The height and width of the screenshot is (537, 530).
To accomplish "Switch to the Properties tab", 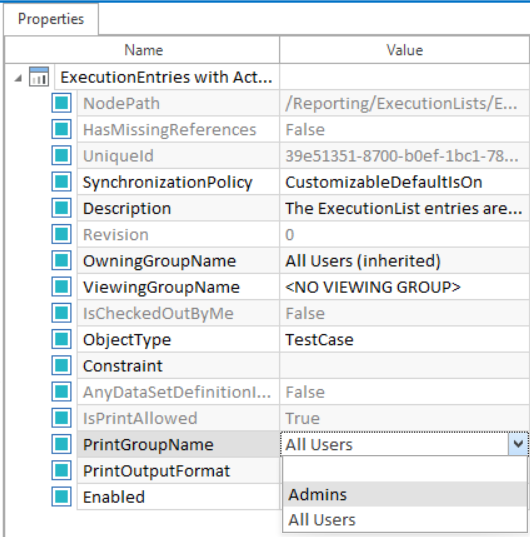I will [x=51, y=19].
